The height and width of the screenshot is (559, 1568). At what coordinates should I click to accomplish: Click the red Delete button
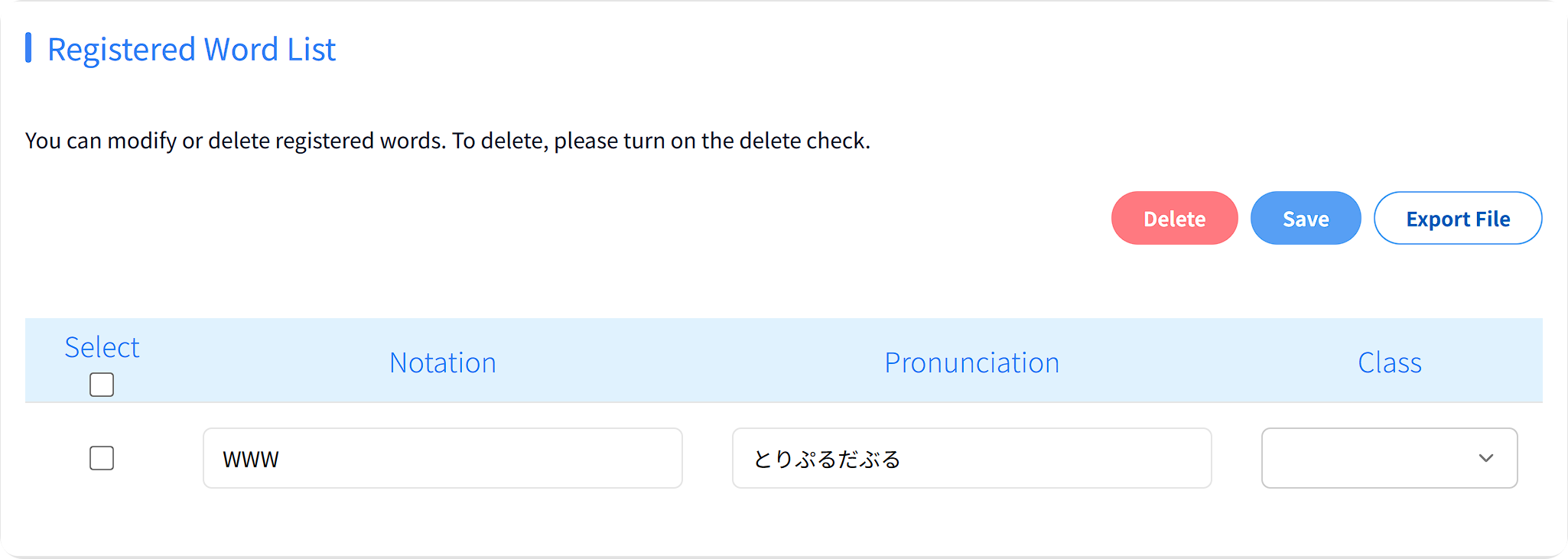click(1174, 219)
